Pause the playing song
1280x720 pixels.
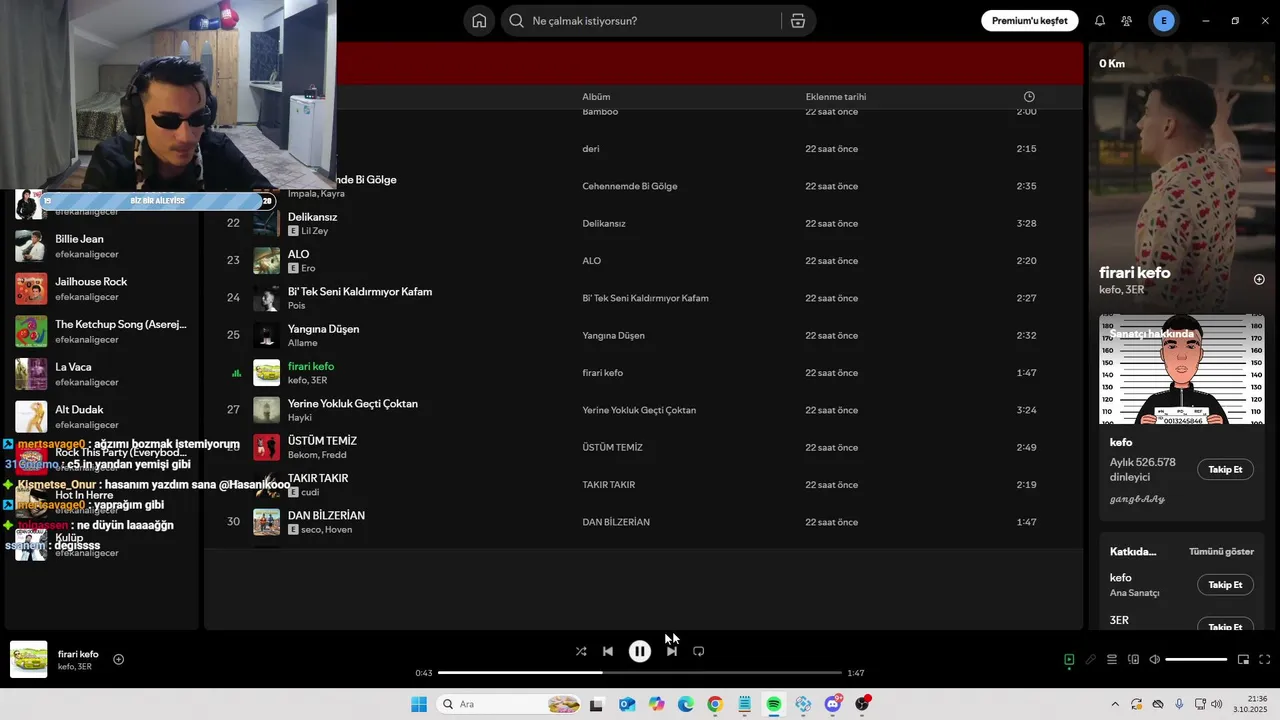click(640, 651)
